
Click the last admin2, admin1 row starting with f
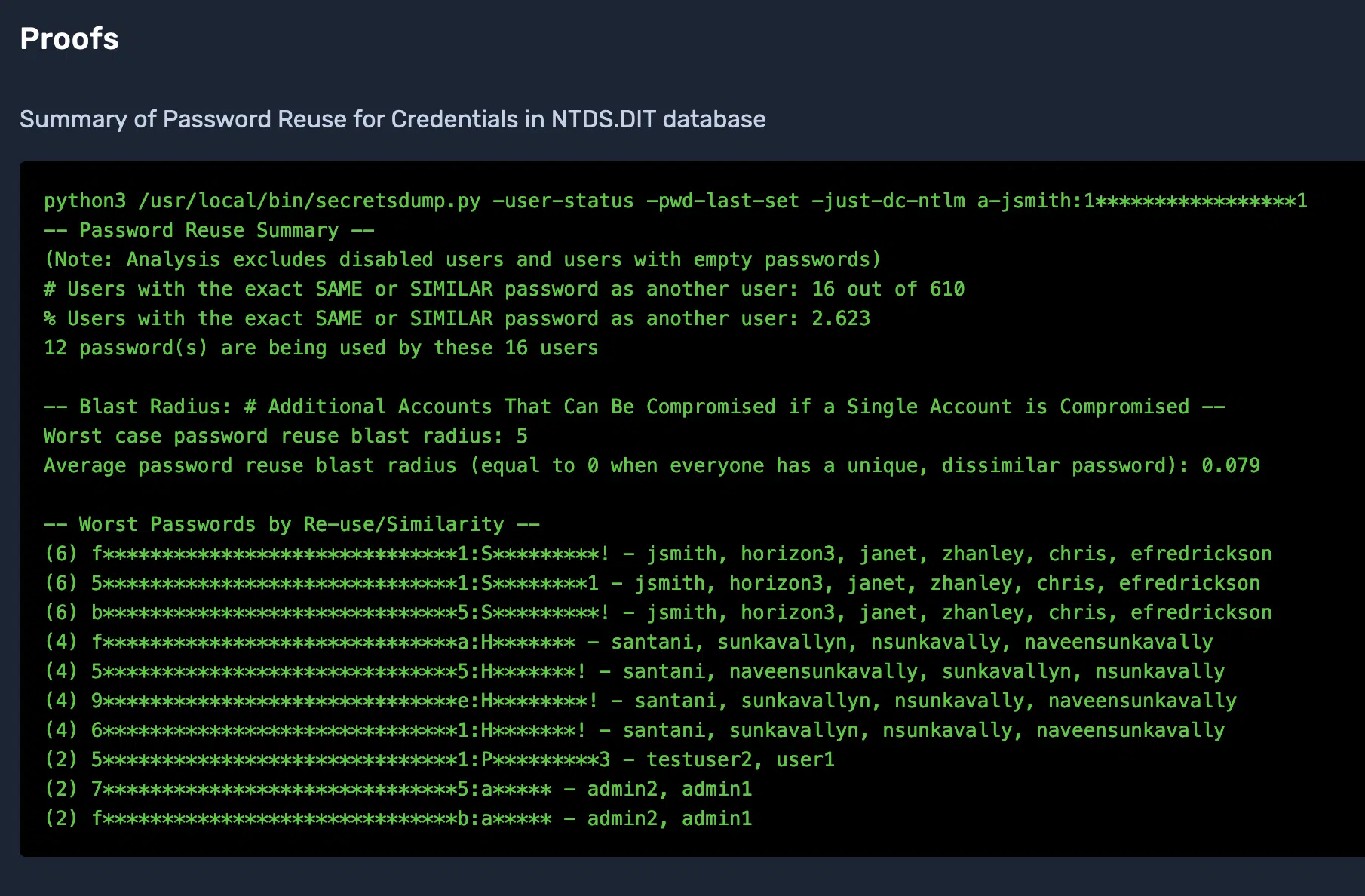(398, 818)
